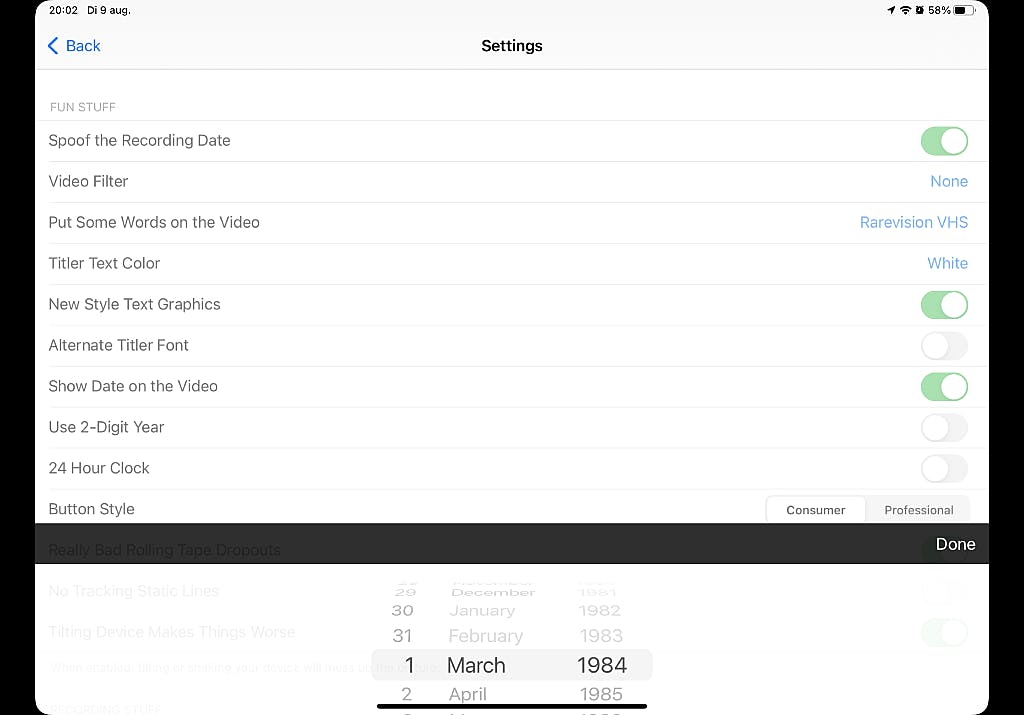This screenshot has height=715, width=1024.
Task: Tap the location arrow status icon
Action: tap(891, 10)
